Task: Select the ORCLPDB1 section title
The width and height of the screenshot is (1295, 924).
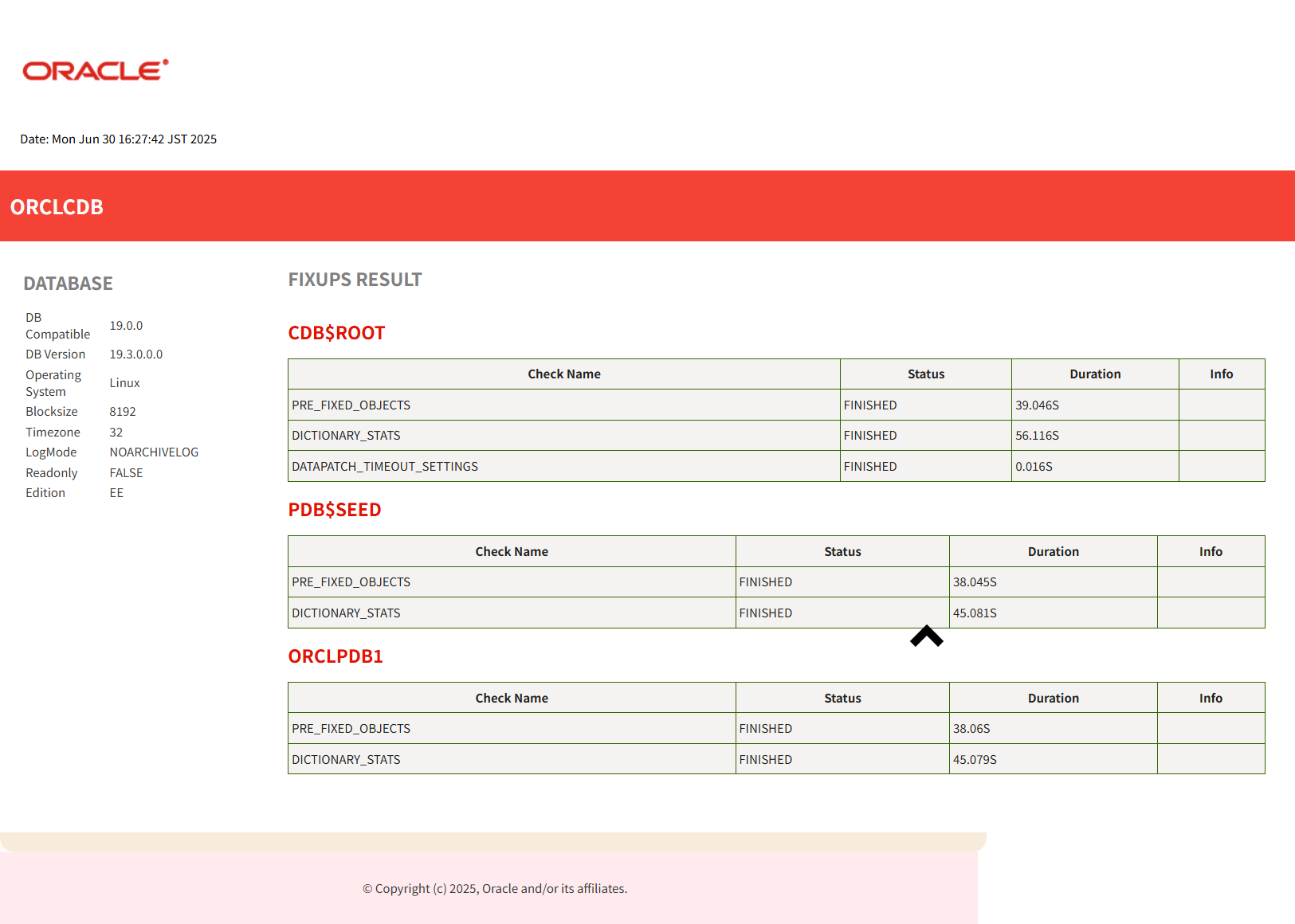Action: pos(336,656)
